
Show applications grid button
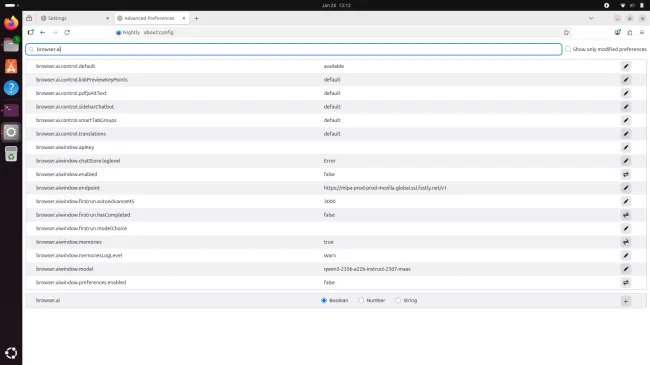[11, 353]
